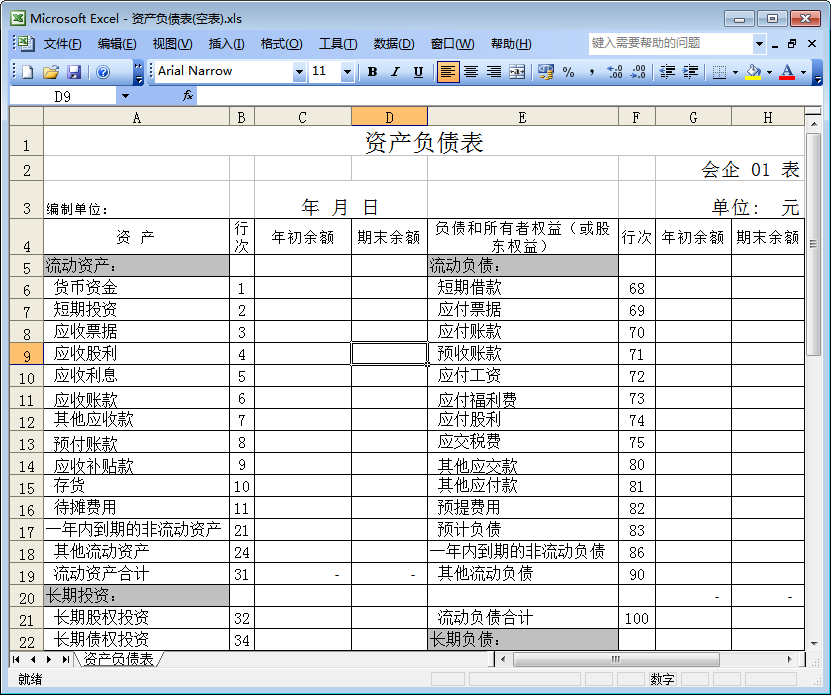Toggle Align Right
The width and height of the screenshot is (831, 695).
coord(493,72)
